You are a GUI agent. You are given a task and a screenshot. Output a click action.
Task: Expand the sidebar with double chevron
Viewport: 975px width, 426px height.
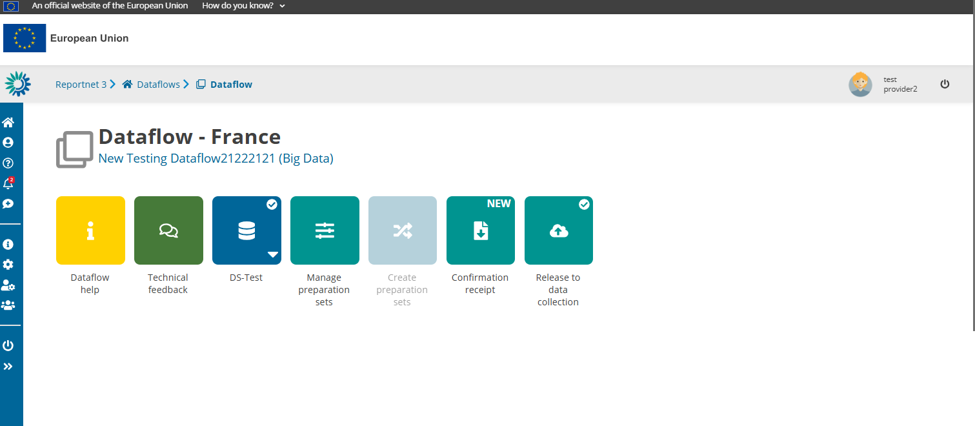coord(8,366)
